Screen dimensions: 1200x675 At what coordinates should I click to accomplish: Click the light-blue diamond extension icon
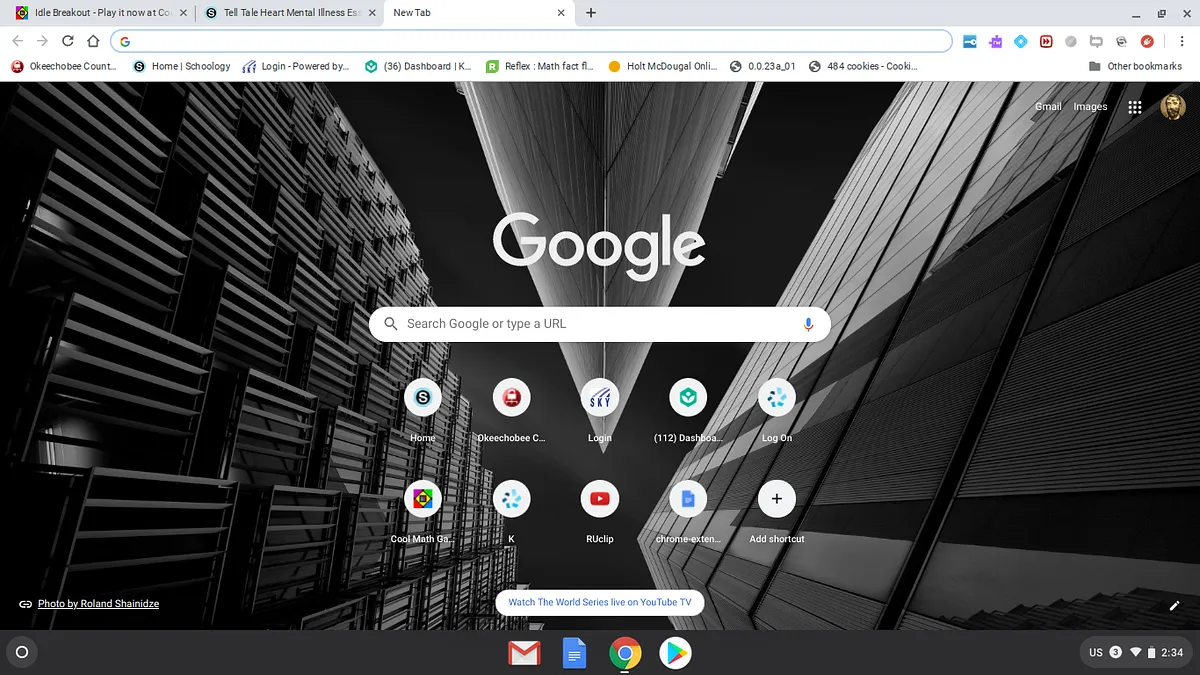click(x=1020, y=41)
